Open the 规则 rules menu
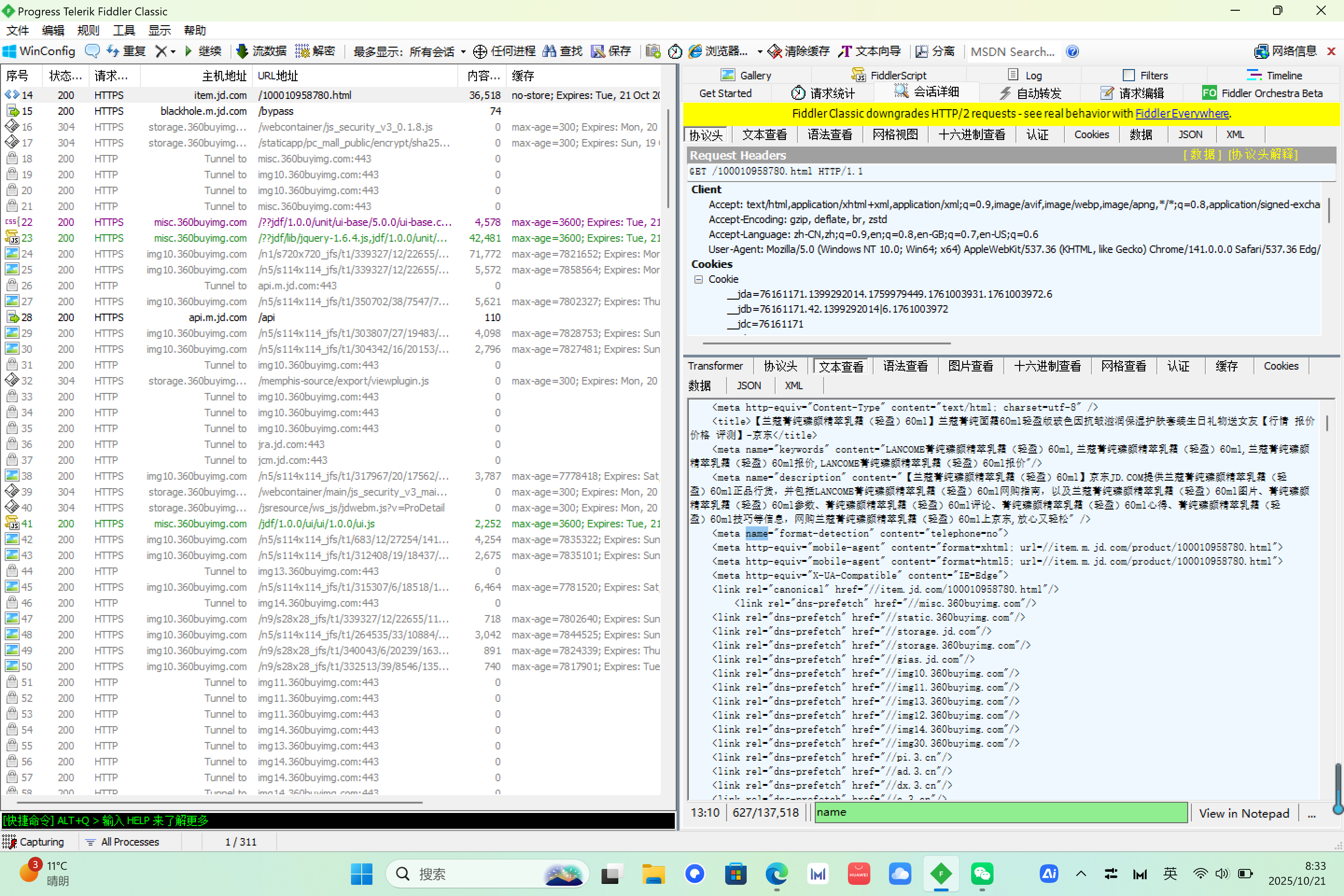Viewport: 1344px width, 896px height. (88, 30)
